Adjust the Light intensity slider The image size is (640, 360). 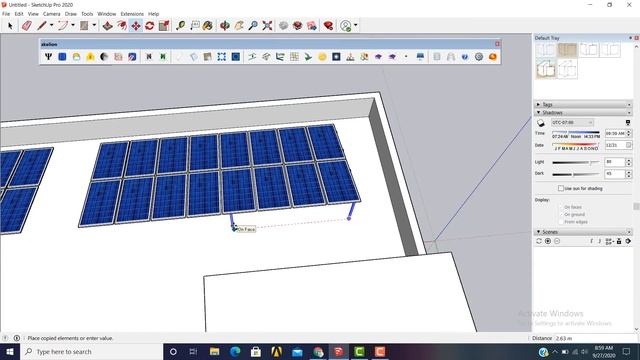tap(576, 162)
